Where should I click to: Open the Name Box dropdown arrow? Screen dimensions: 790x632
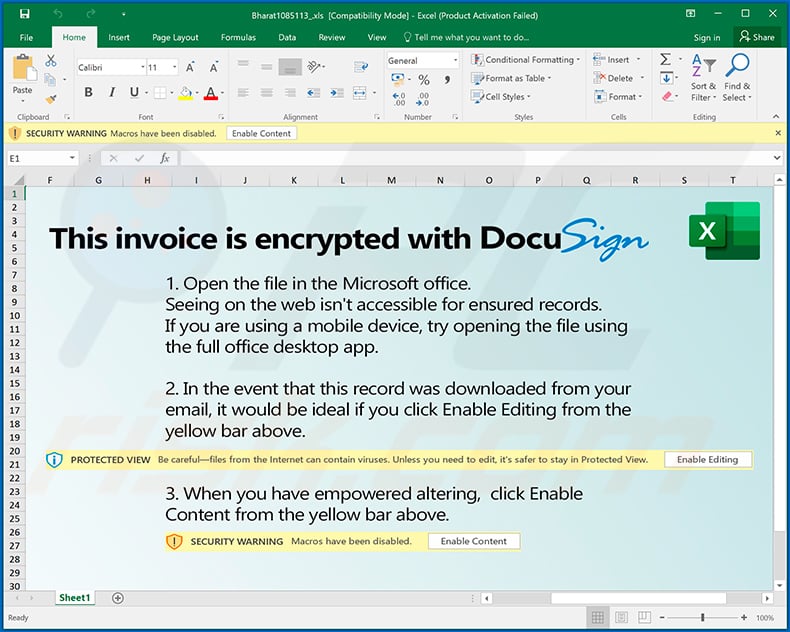click(72, 158)
